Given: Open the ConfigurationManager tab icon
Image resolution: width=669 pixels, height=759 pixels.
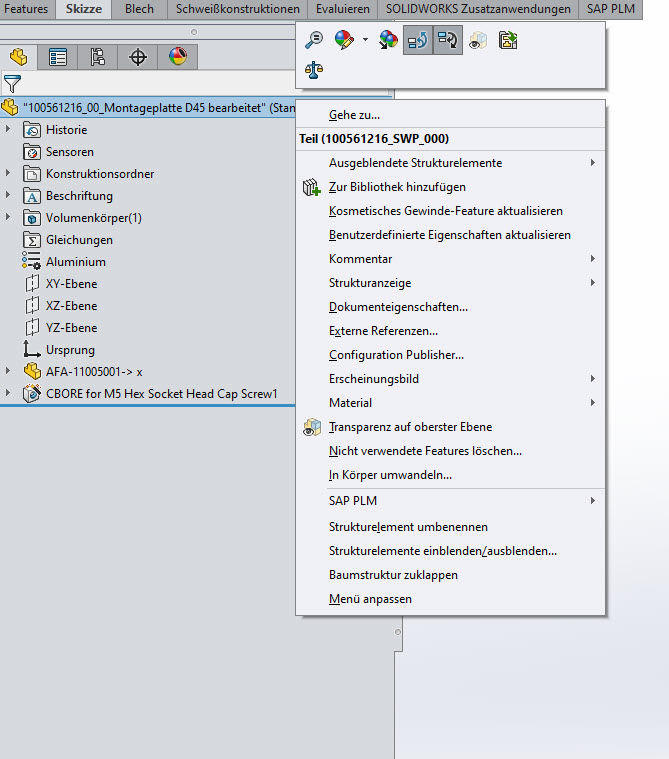Looking at the screenshot, I should pos(97,57).
